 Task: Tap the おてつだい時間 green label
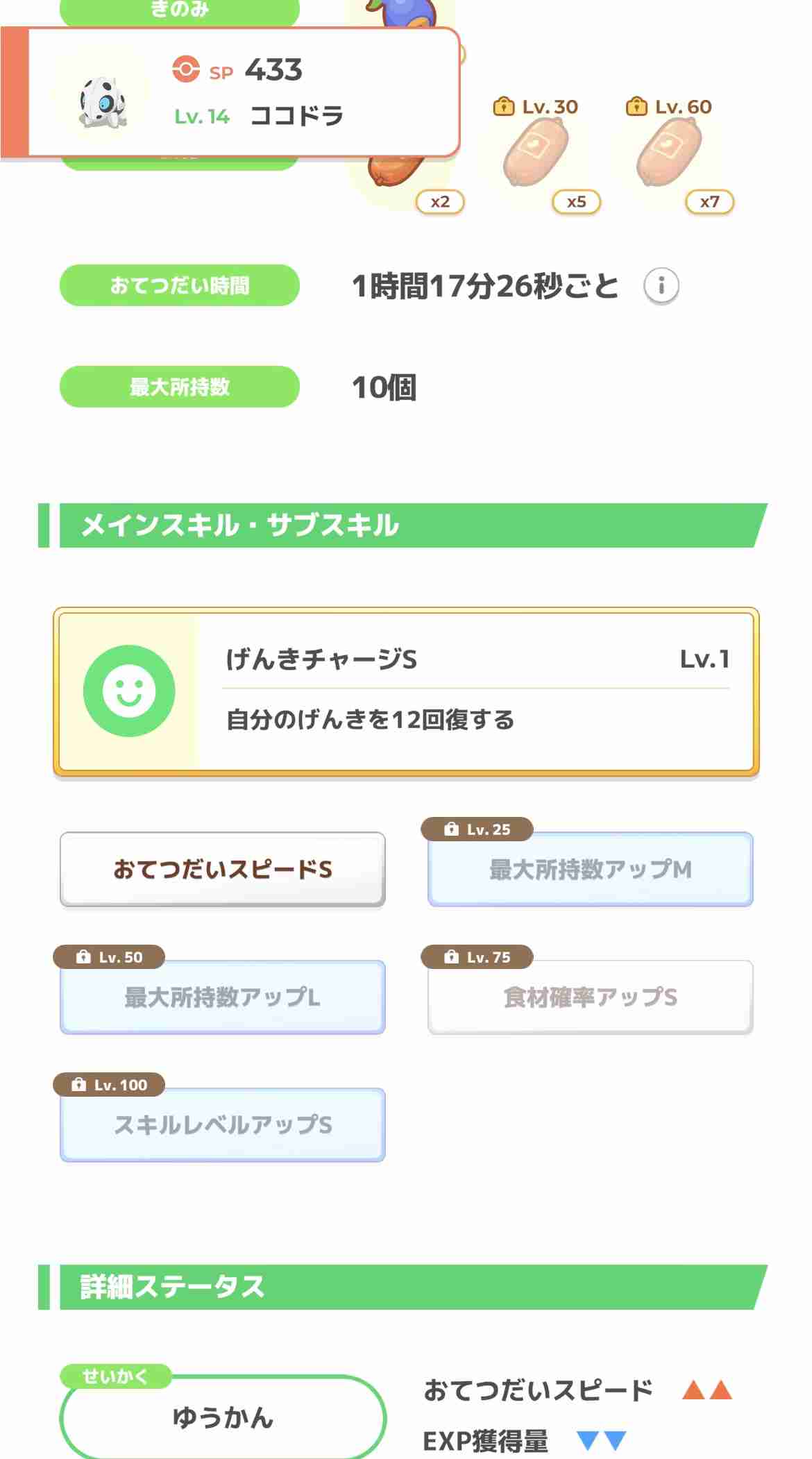(180, 285)
